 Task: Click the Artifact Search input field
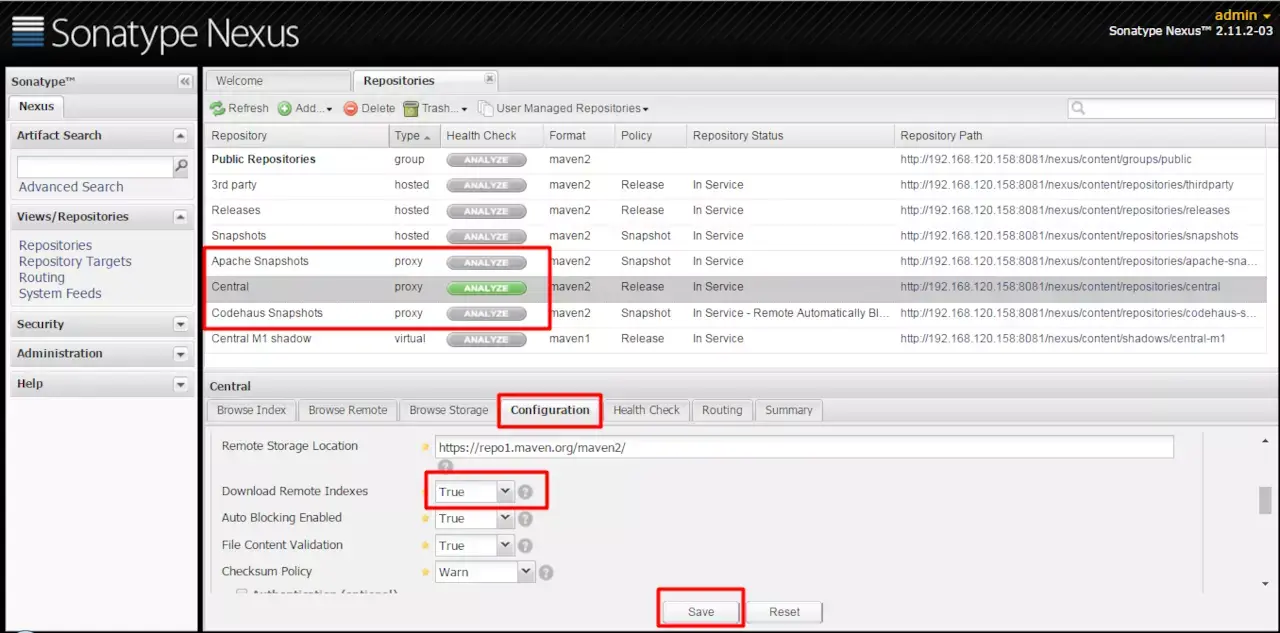point(96,167)
